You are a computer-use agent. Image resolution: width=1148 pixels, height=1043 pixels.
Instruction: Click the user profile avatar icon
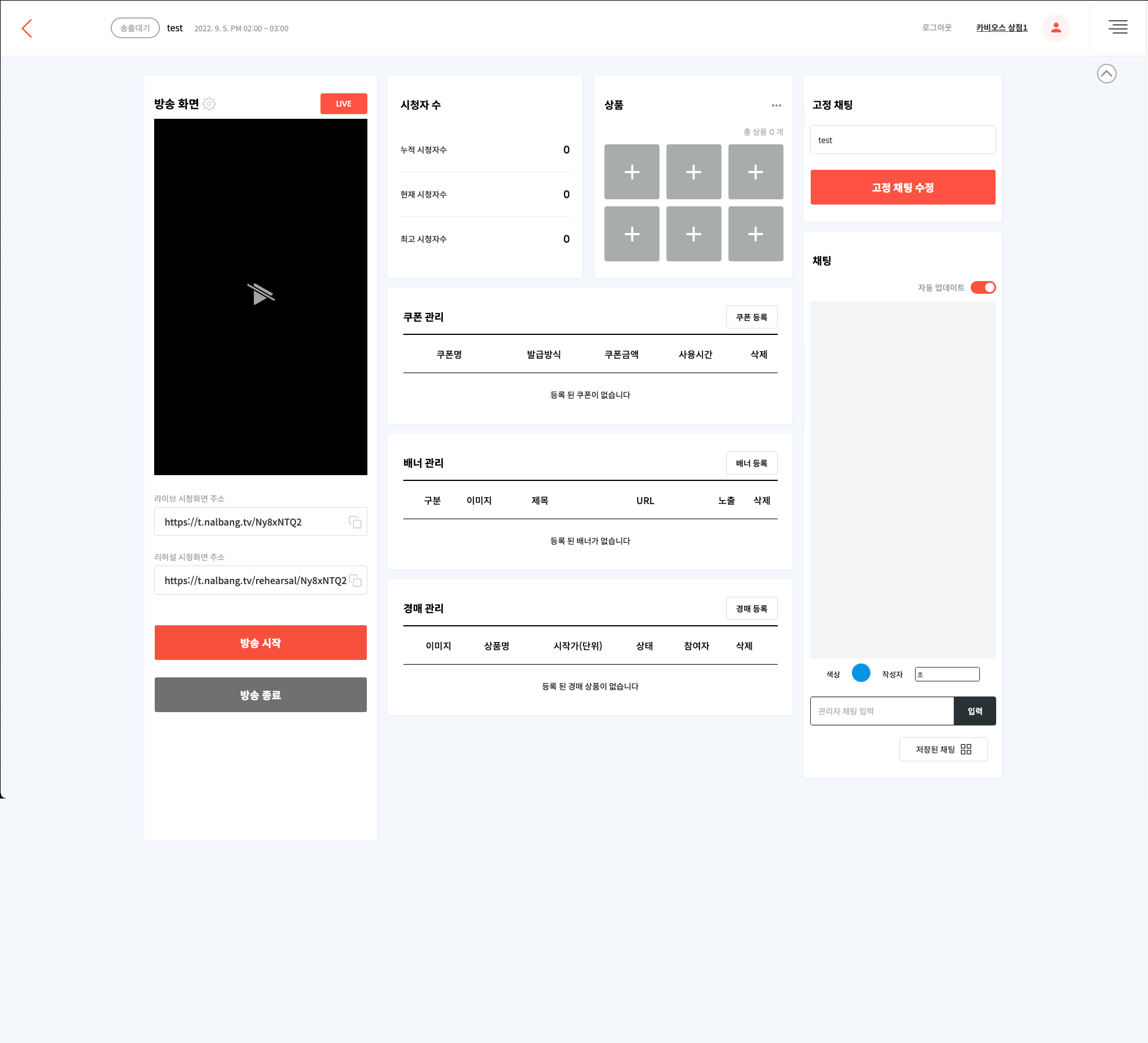1055,28
